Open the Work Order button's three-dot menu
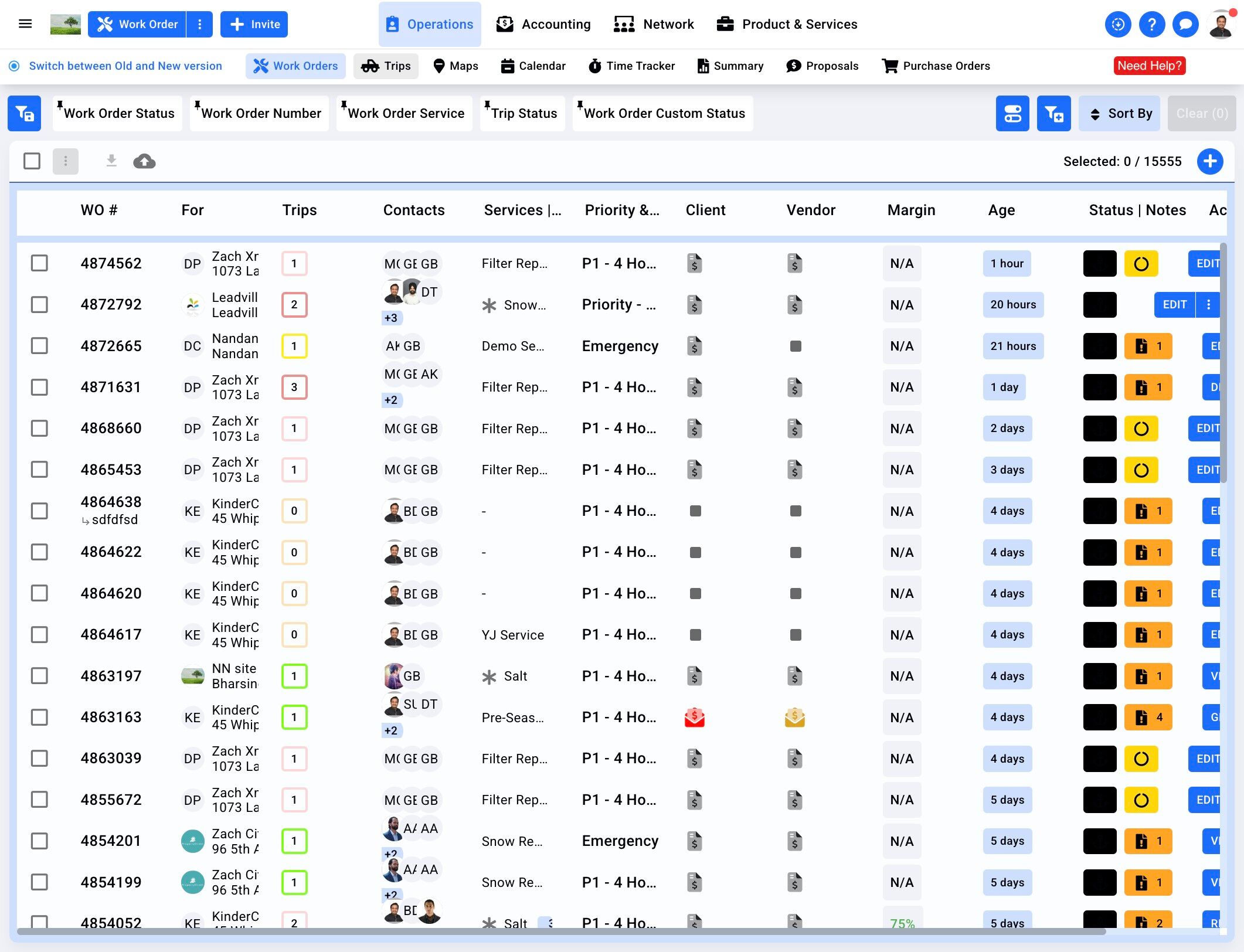The width and height of the screenshot is (1244, 952). pos(200,24)
